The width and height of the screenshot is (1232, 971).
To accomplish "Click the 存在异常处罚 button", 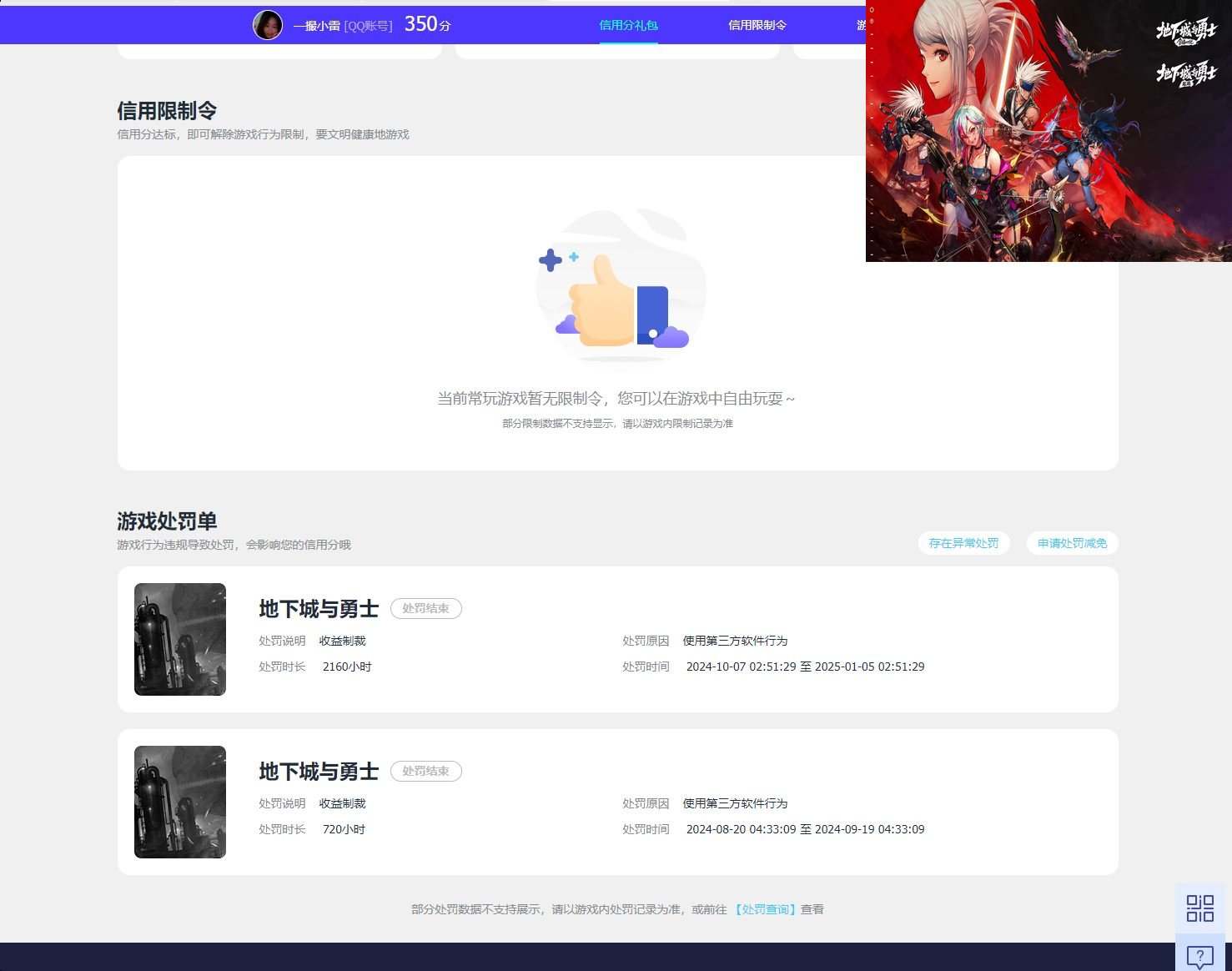I will (x=963, y=543).
